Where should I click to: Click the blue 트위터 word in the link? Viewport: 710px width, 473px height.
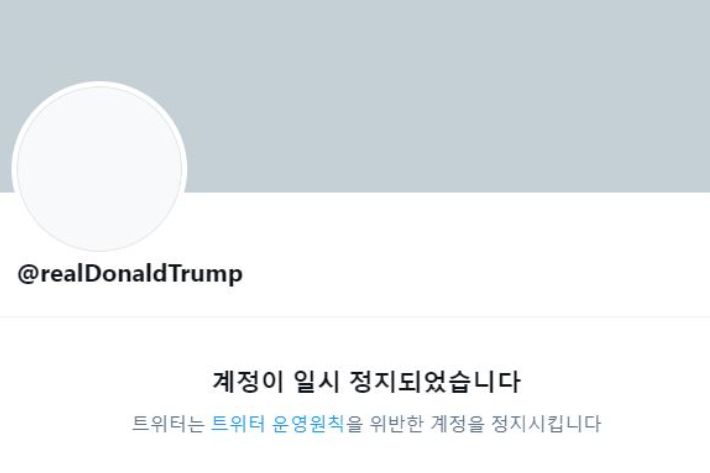pyautogui.click(x=238, y=423)
